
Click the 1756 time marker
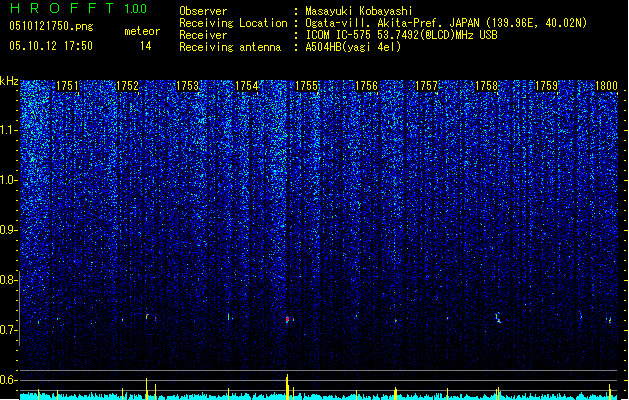pyautogui.click(x=367, y=86)
